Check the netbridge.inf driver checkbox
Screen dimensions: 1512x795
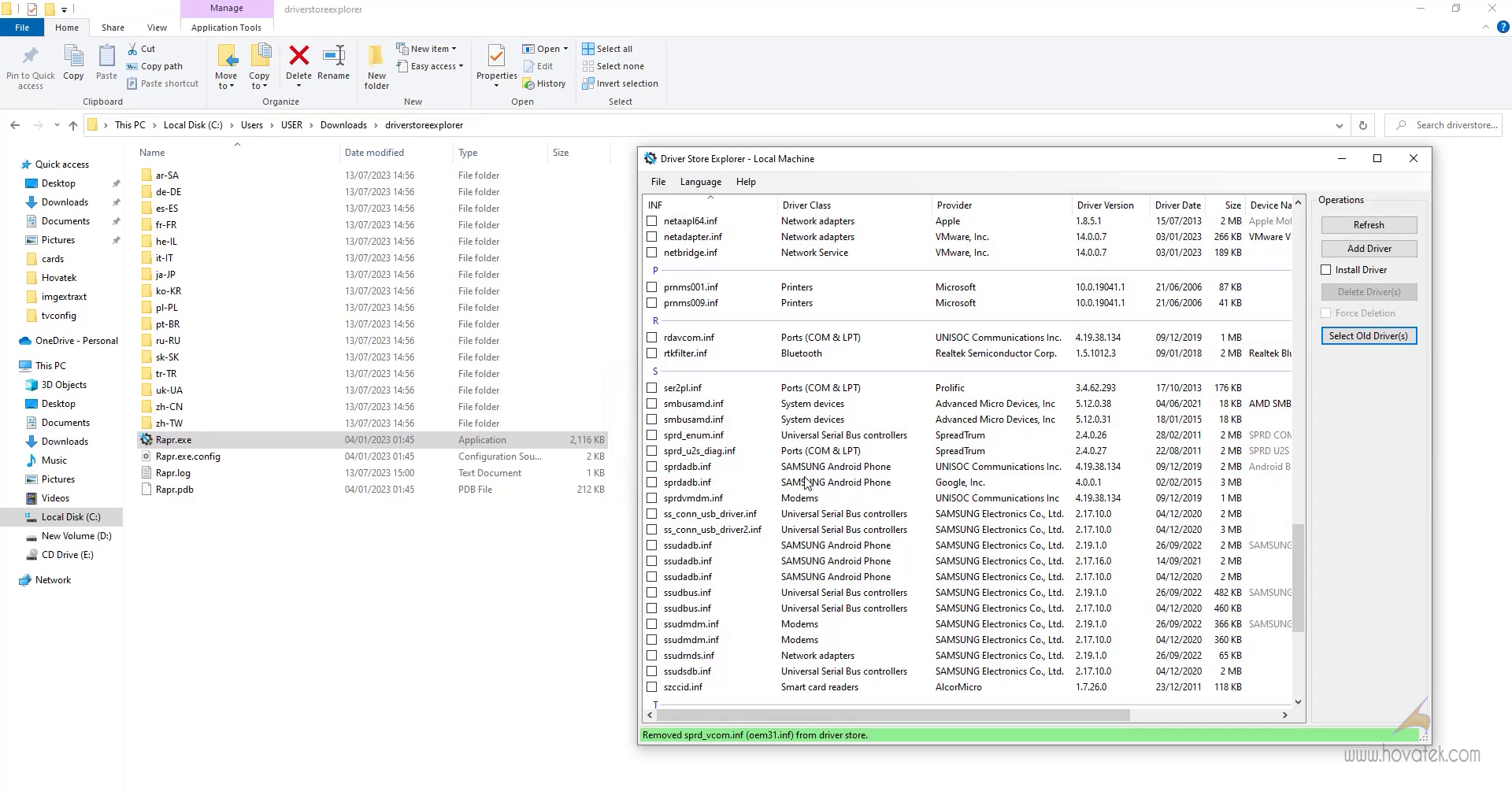point(652,253)
